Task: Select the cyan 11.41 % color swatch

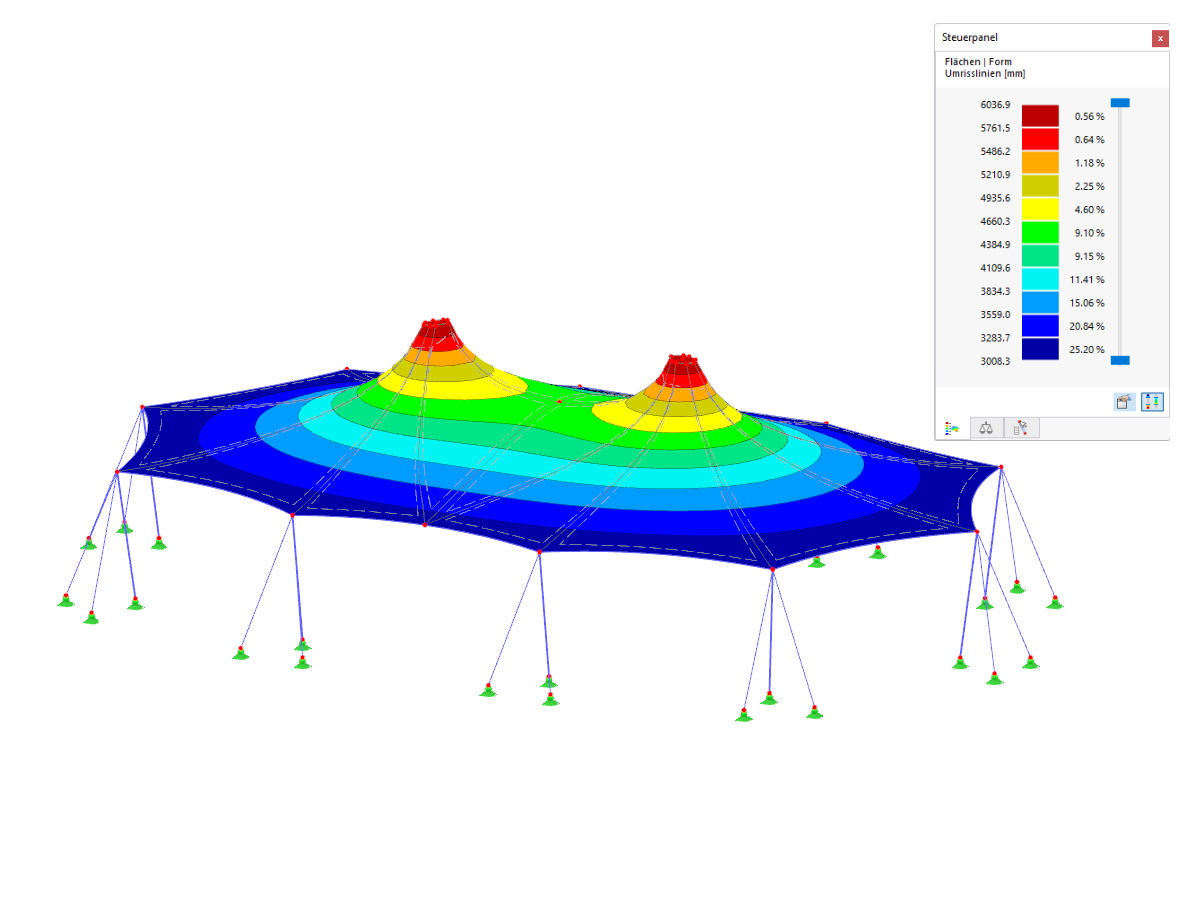Action: click(1040, 279)
